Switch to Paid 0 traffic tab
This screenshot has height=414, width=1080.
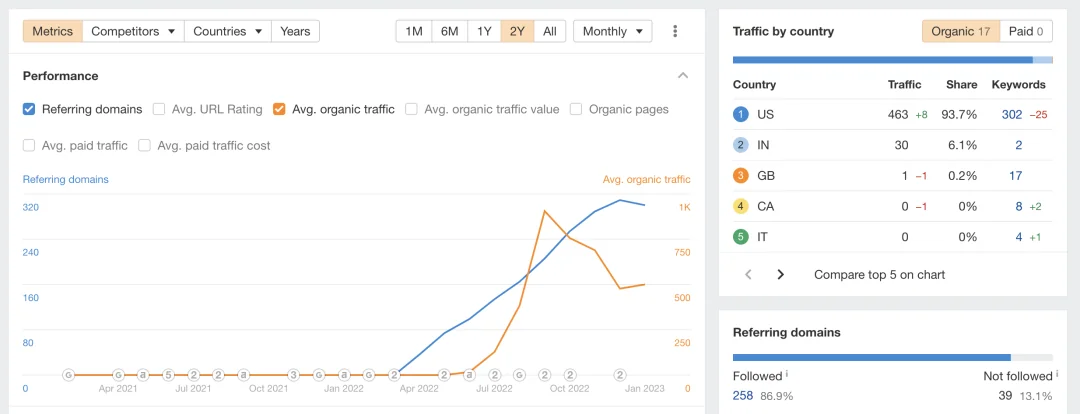point(1026,31)
